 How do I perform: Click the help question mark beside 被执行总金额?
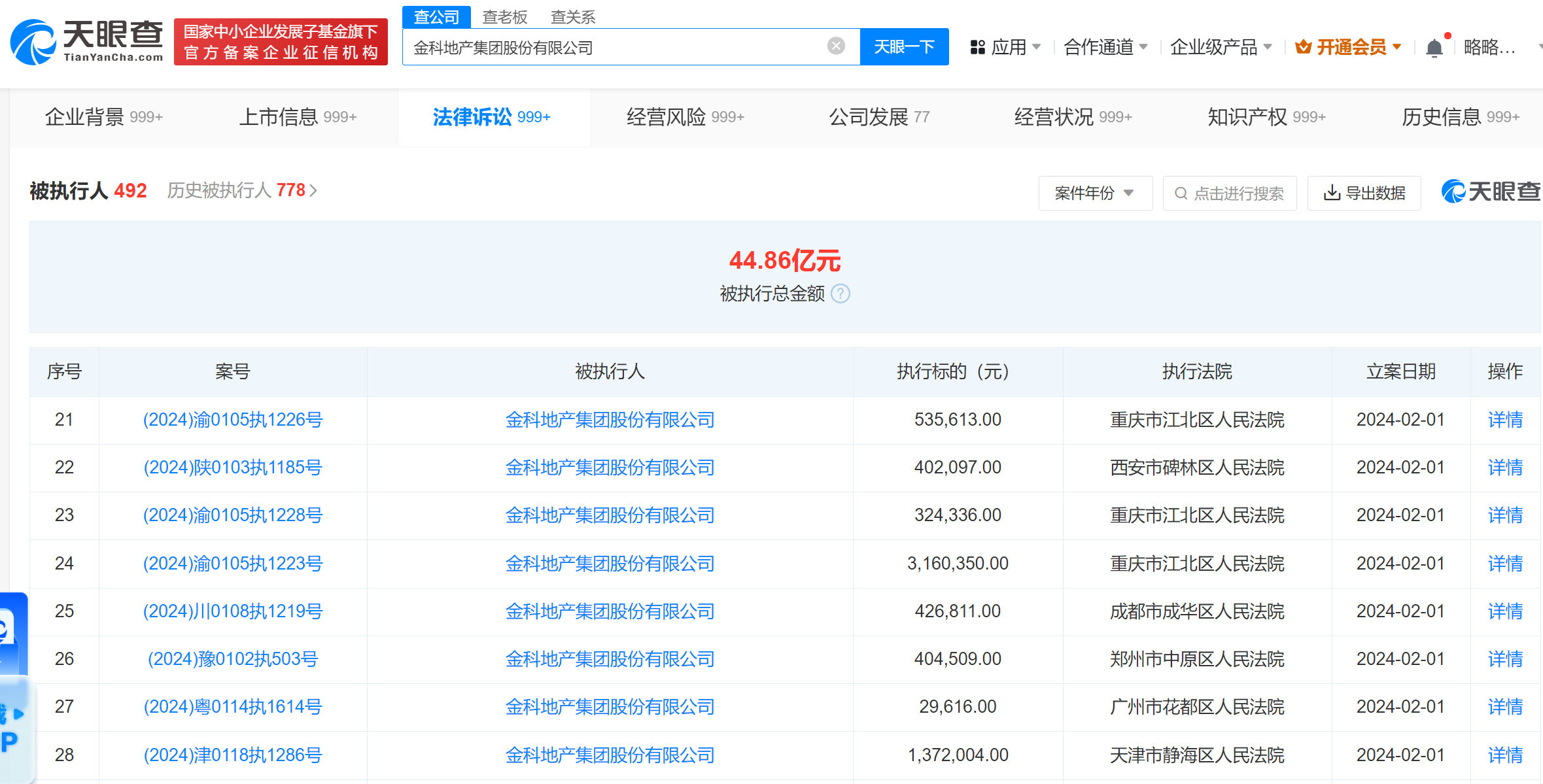coord(841,294)
